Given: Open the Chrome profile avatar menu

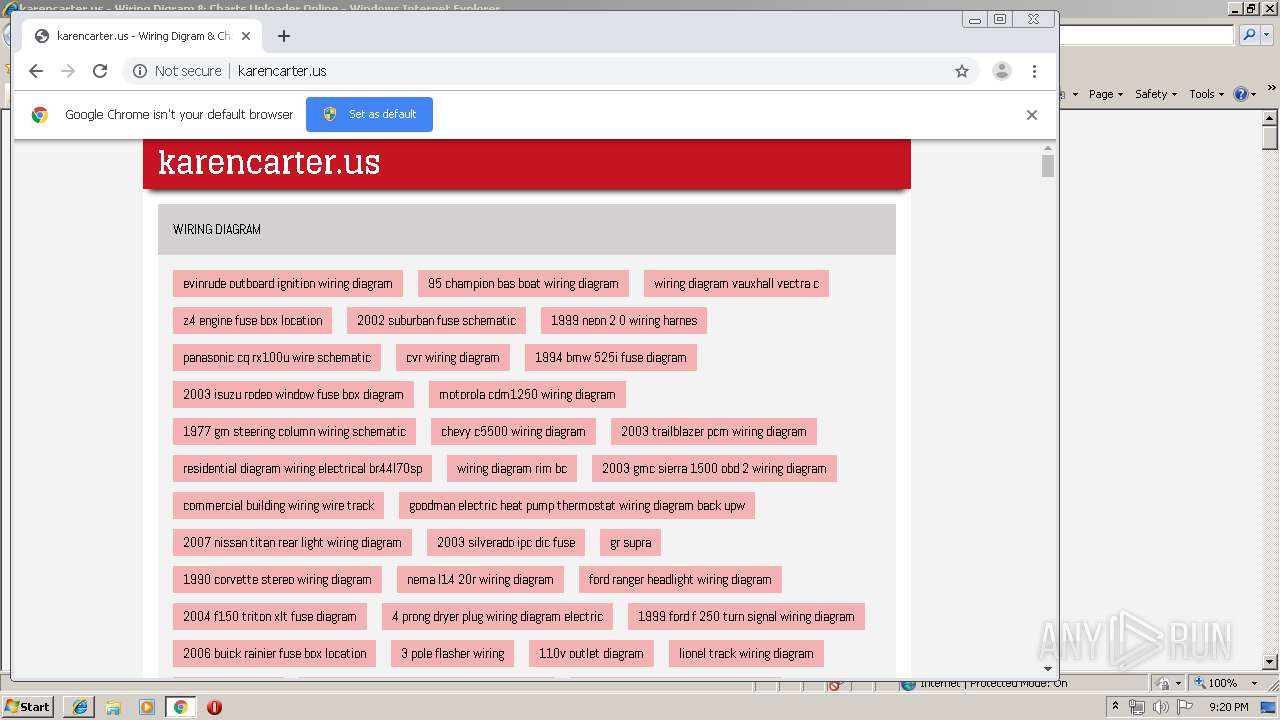Looking at the screenshot, I should (1001, 71).
